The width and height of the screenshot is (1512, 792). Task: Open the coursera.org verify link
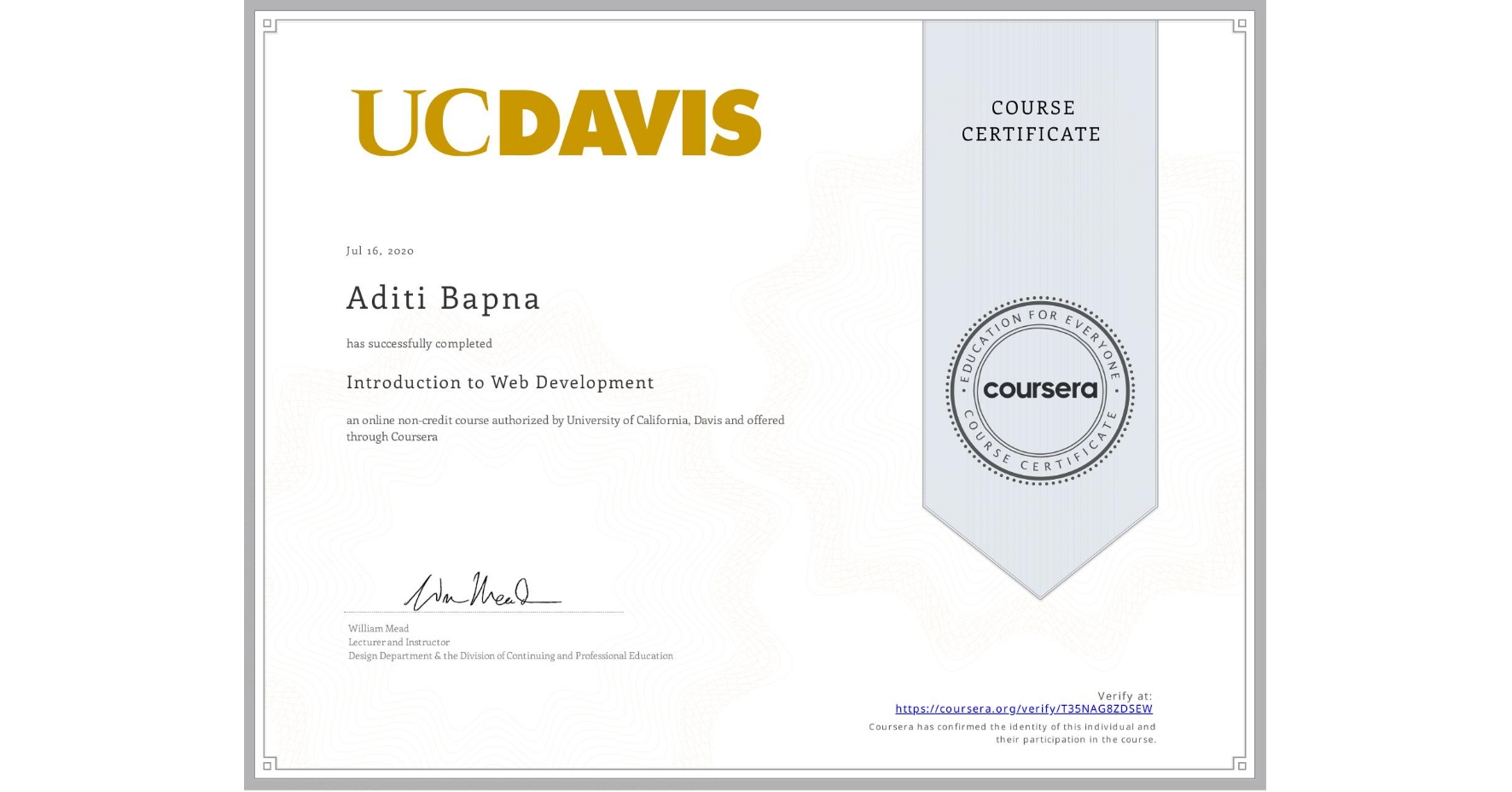(1023, 708)
